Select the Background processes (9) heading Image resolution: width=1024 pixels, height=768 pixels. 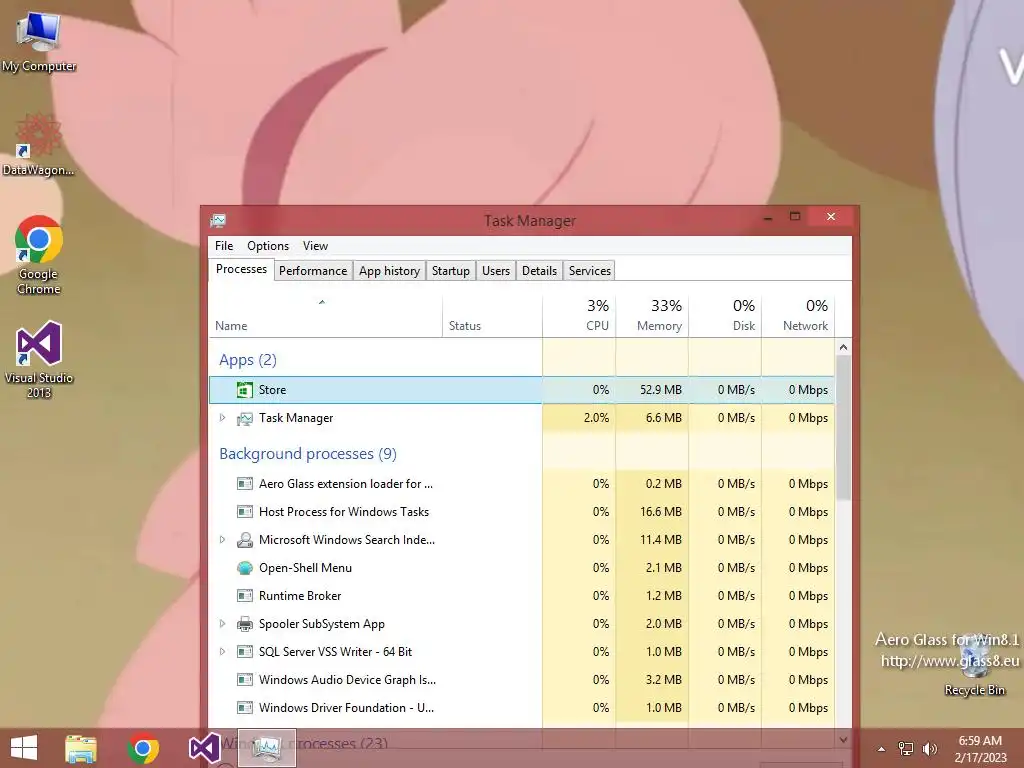(308, 454)
